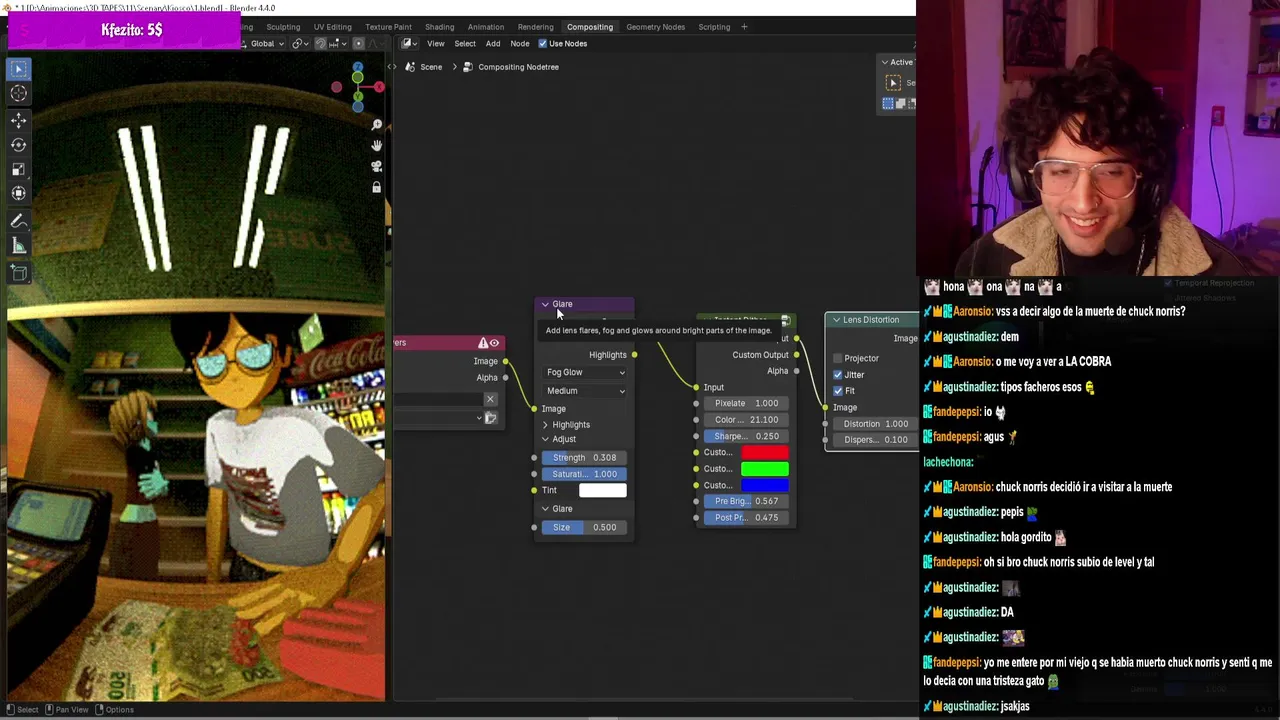
Task: Switch to the Sculpting workspace tab
Action: pos(283,27)
